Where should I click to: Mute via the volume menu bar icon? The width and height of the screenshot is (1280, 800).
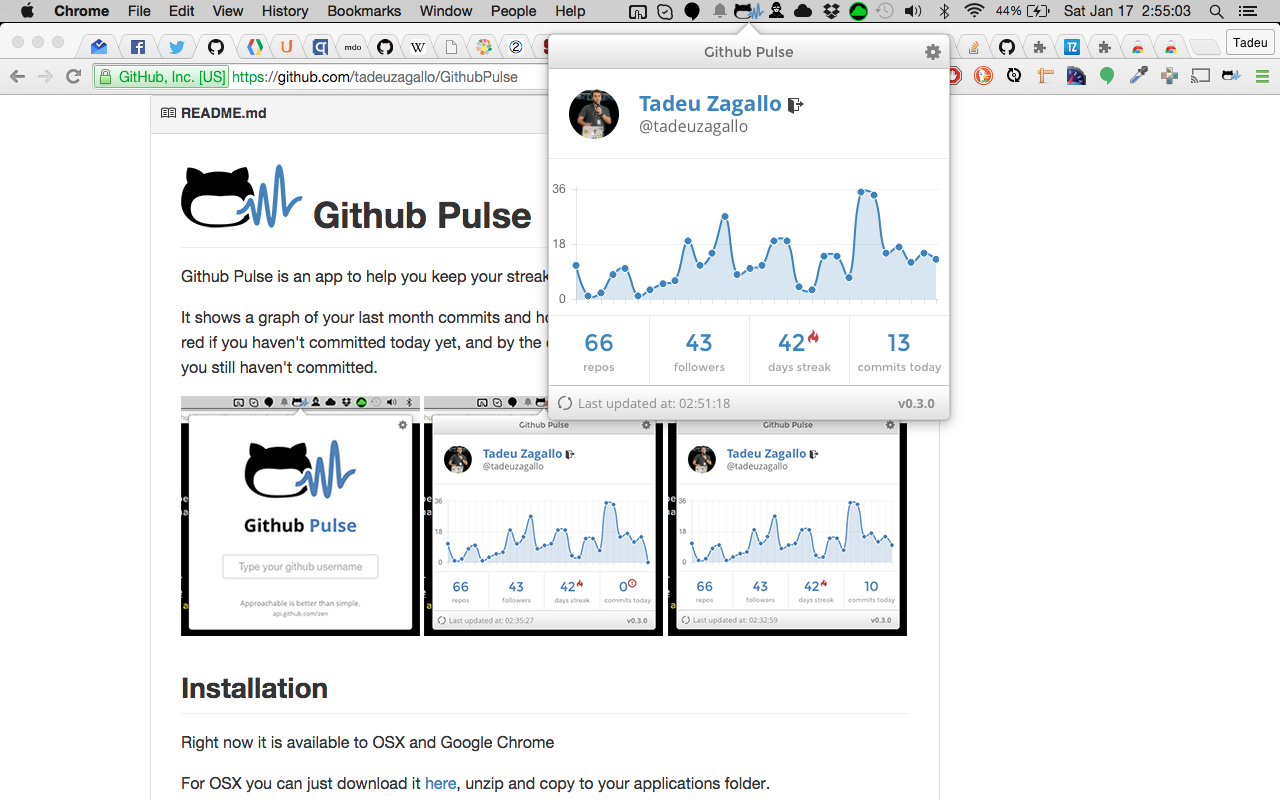pyautogui.click(x=911, y=11)
